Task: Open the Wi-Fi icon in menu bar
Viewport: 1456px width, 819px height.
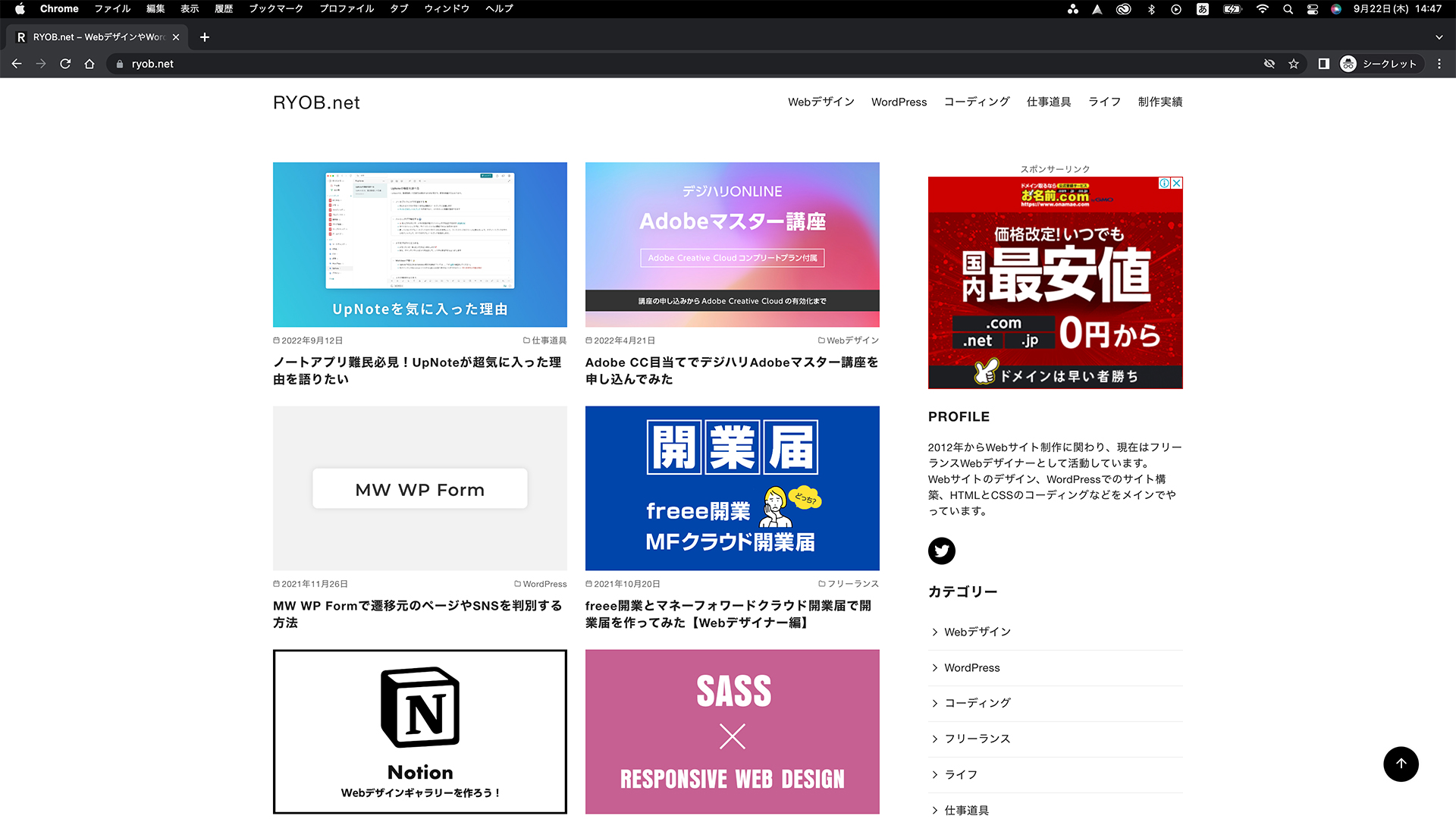Action: pos(1262,9)
